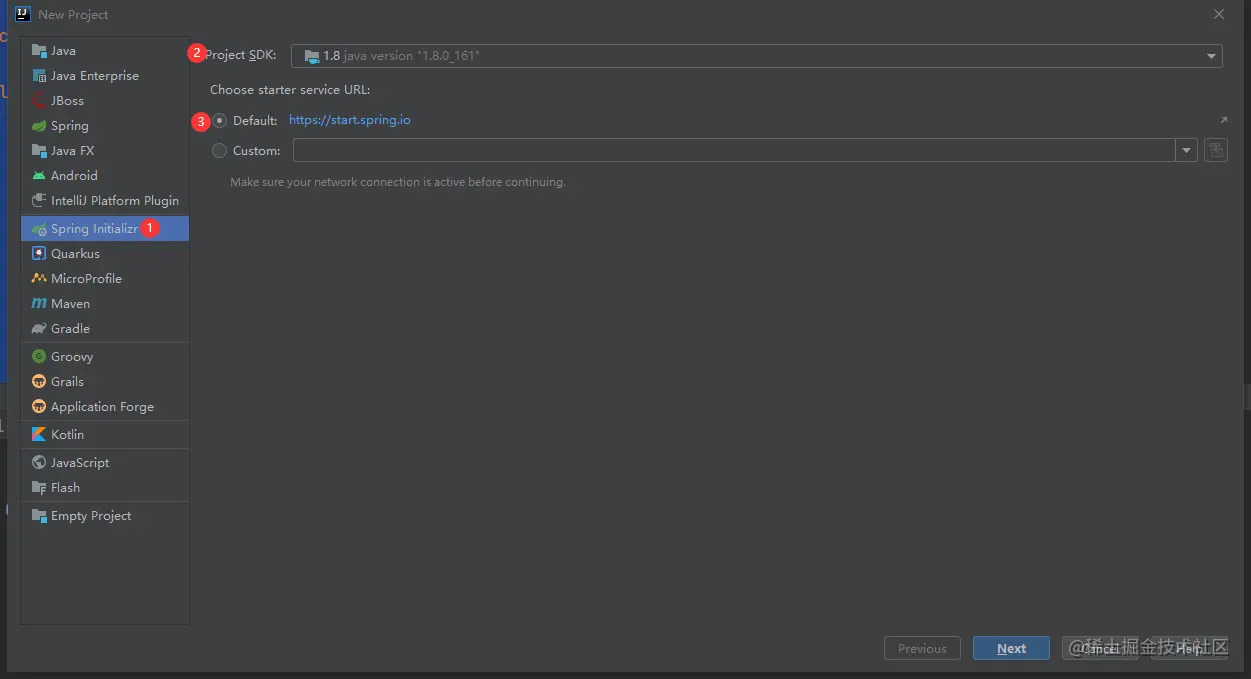
Task: Click the Empty Project folder icon
Action: click(x=39, y=516)
